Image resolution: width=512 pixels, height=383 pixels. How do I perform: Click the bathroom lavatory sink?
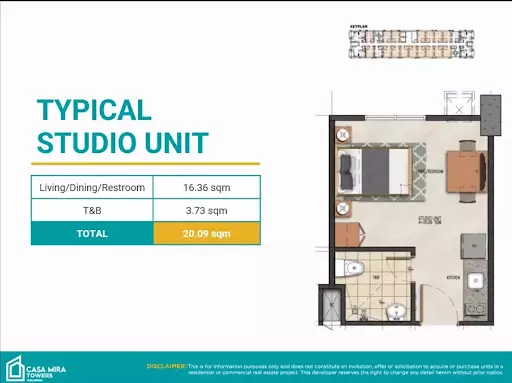396,312
